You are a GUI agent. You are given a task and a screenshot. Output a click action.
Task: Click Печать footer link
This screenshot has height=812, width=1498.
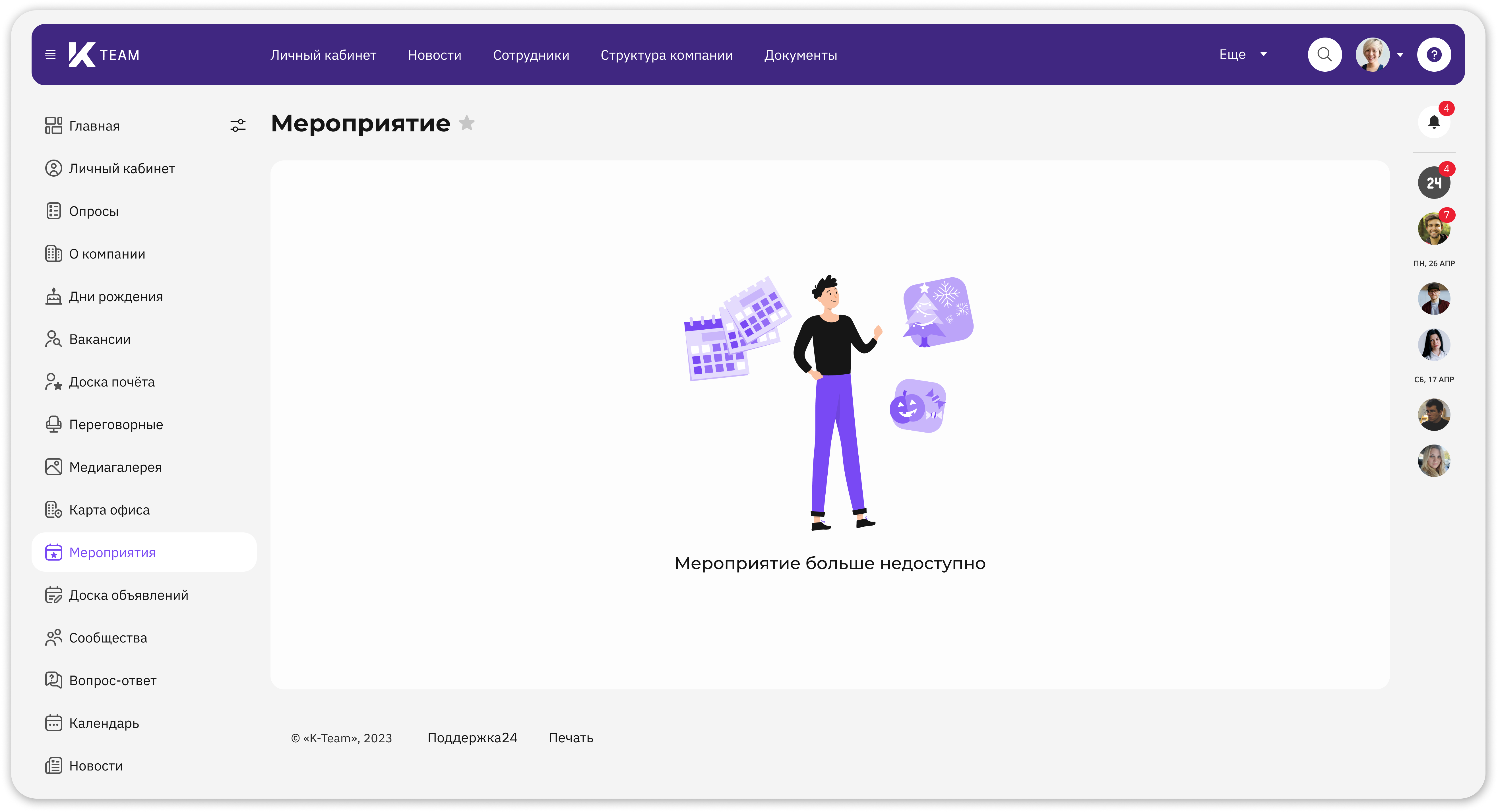571,737
